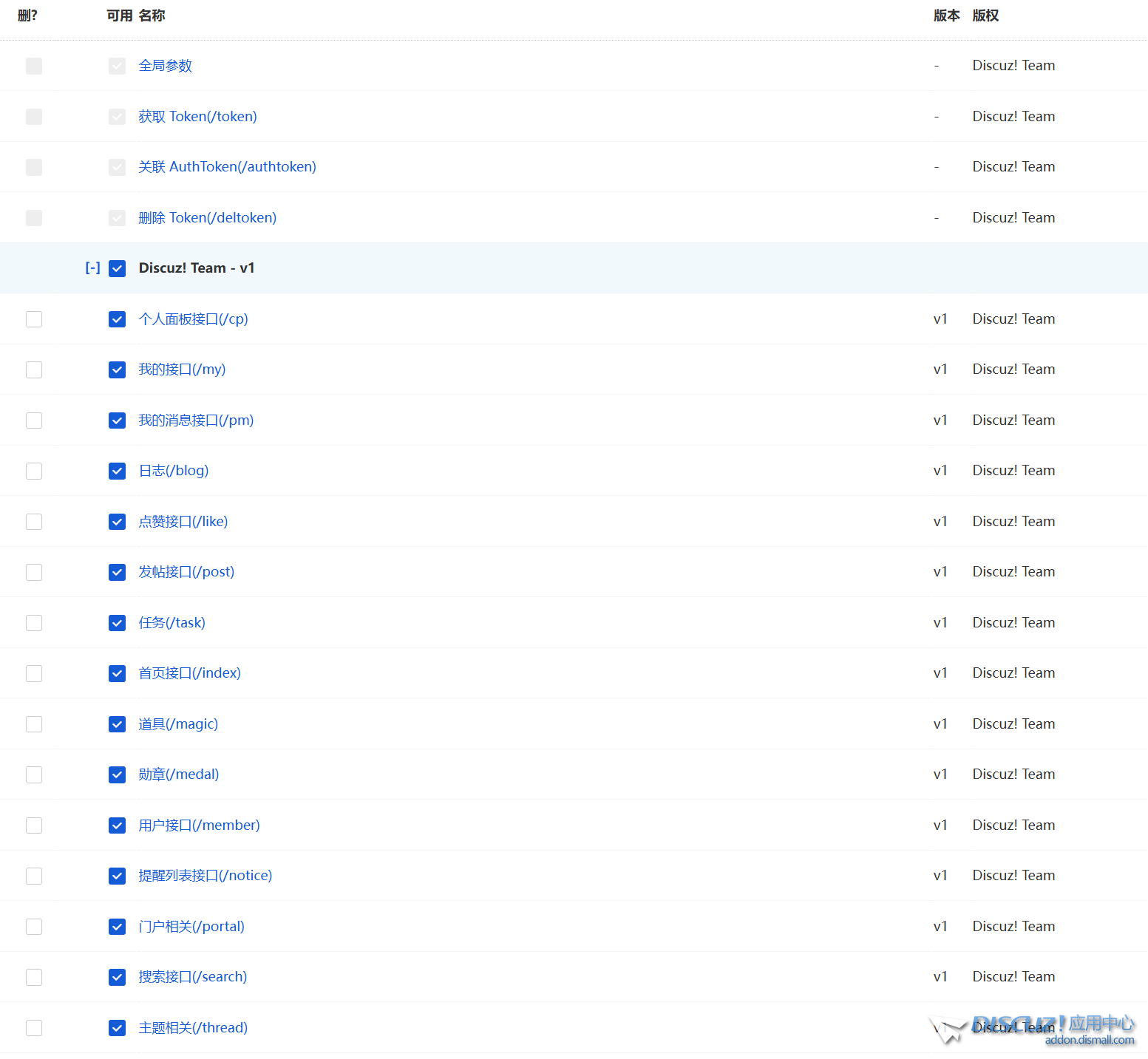Mark 提醒列表接口(/notice) row for deletion
The image size is (1148, 1059).
tap(34, 876)
